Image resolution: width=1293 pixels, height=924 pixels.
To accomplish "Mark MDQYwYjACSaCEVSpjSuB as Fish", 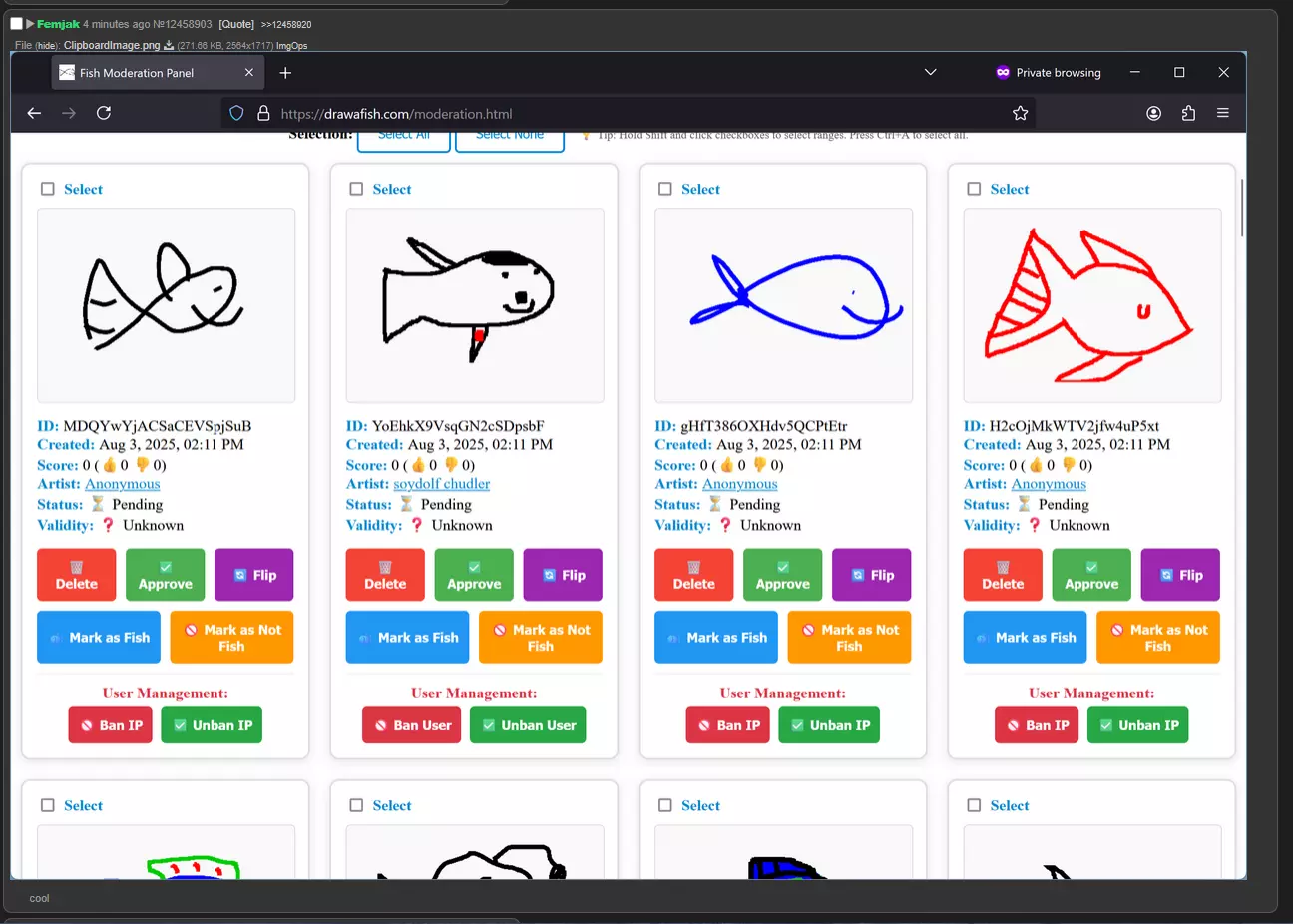I will tap(99, 637).
